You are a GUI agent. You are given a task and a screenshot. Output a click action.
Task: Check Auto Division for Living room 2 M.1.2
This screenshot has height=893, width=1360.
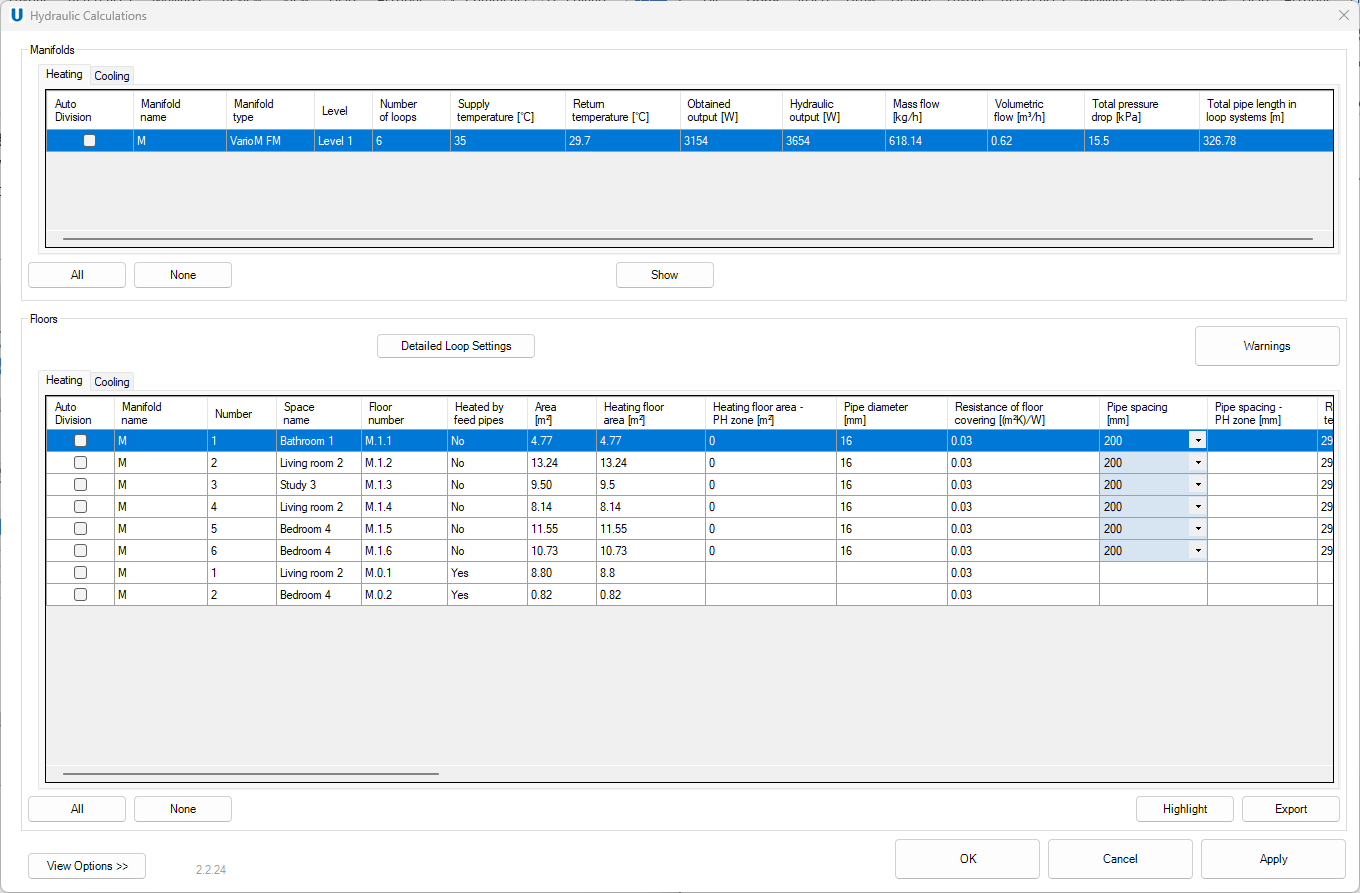click(x=80, y=463)
